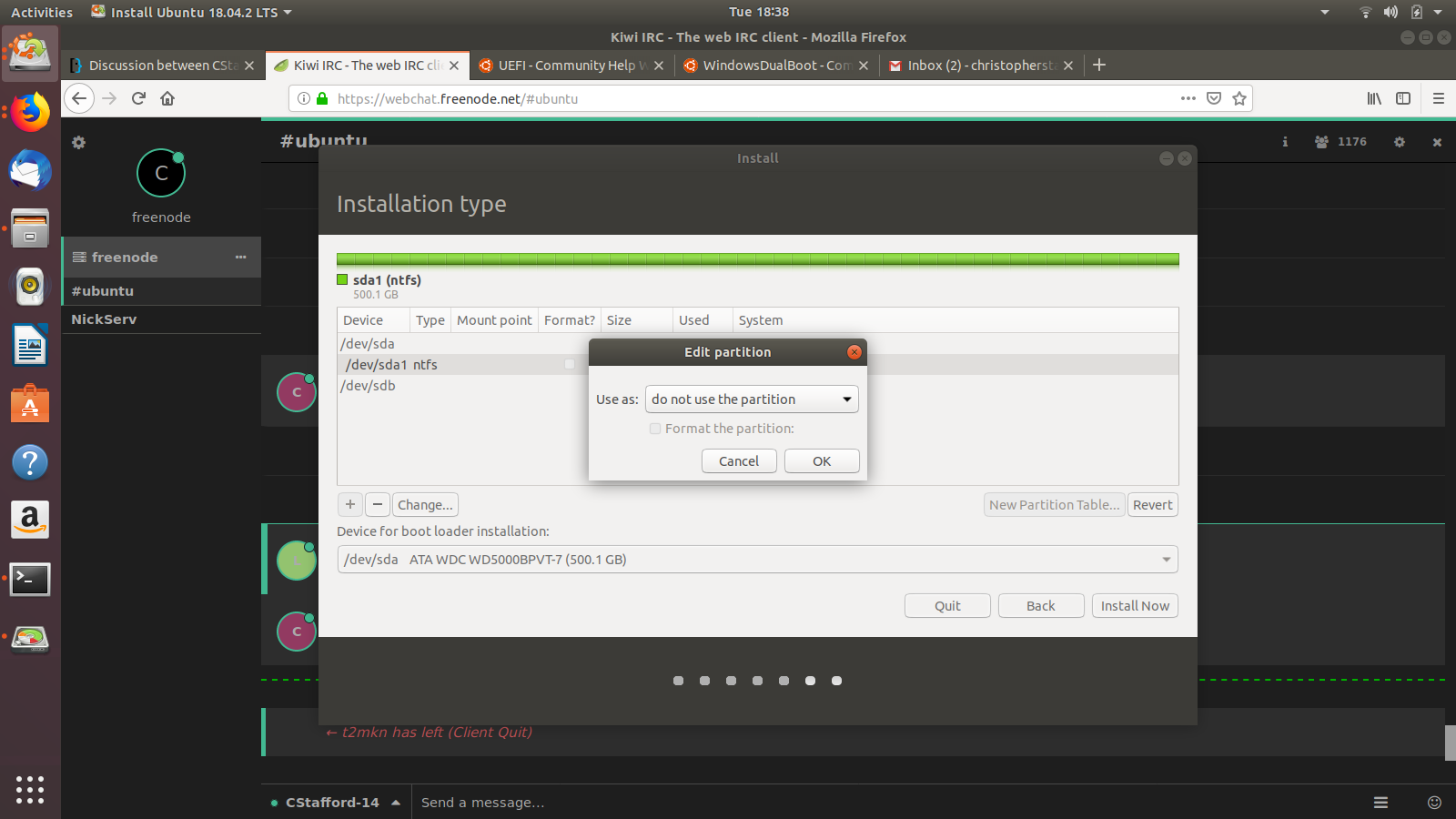Viewport: 1456px width, 819px height.
Task: Open the Help icon in the dock
Action: pos(30,462)
